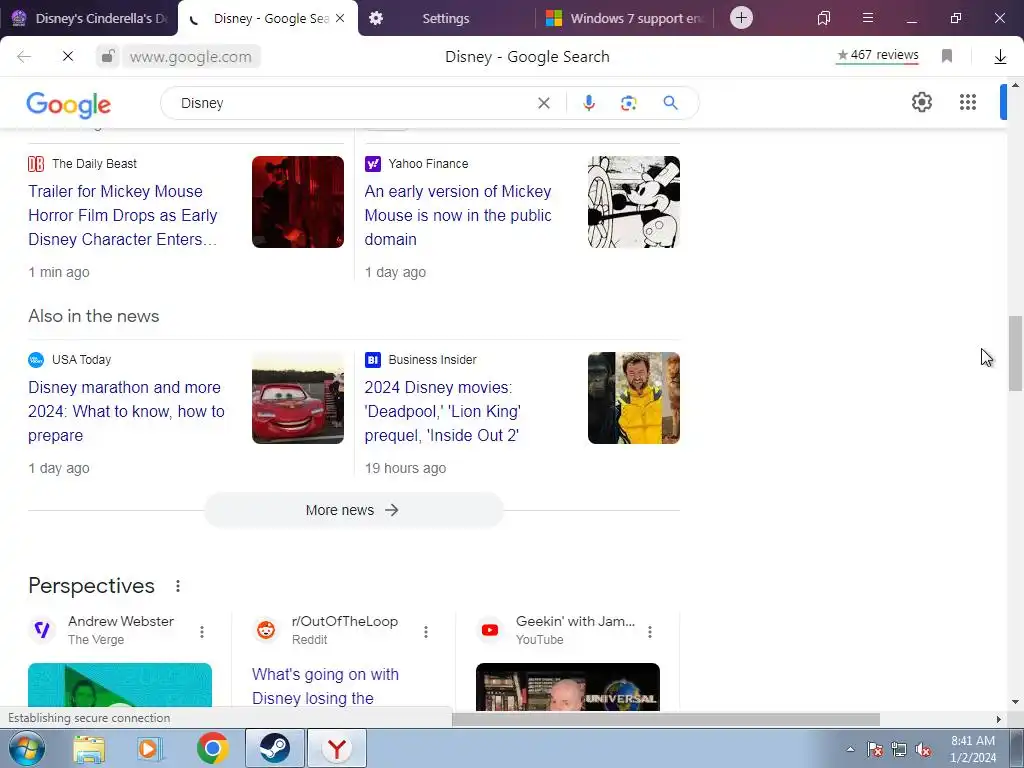The image size is (1024, 768).
Task: Open the Windows Start menu
Action: pyautogui.click(x=27, y=748)
